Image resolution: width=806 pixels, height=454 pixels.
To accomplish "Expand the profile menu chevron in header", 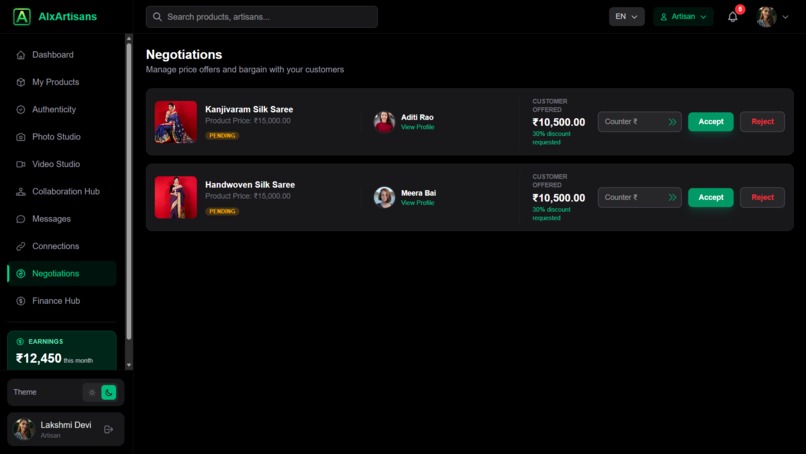I will point(785,17).
